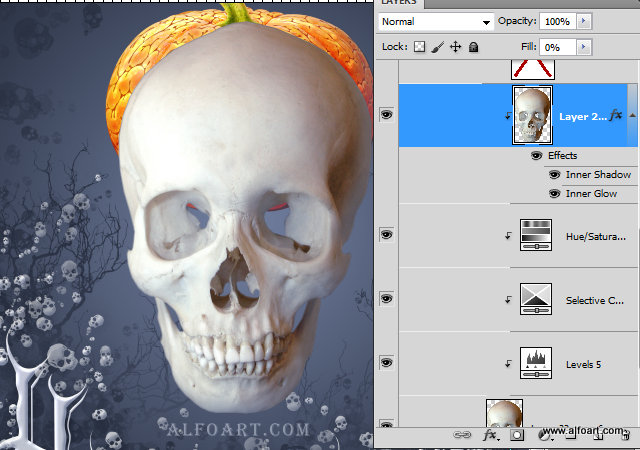This screenshot has height=450, width=640.
Task: Collapse Layer 2 effects list arrow
Action: [x=631, y=115]
